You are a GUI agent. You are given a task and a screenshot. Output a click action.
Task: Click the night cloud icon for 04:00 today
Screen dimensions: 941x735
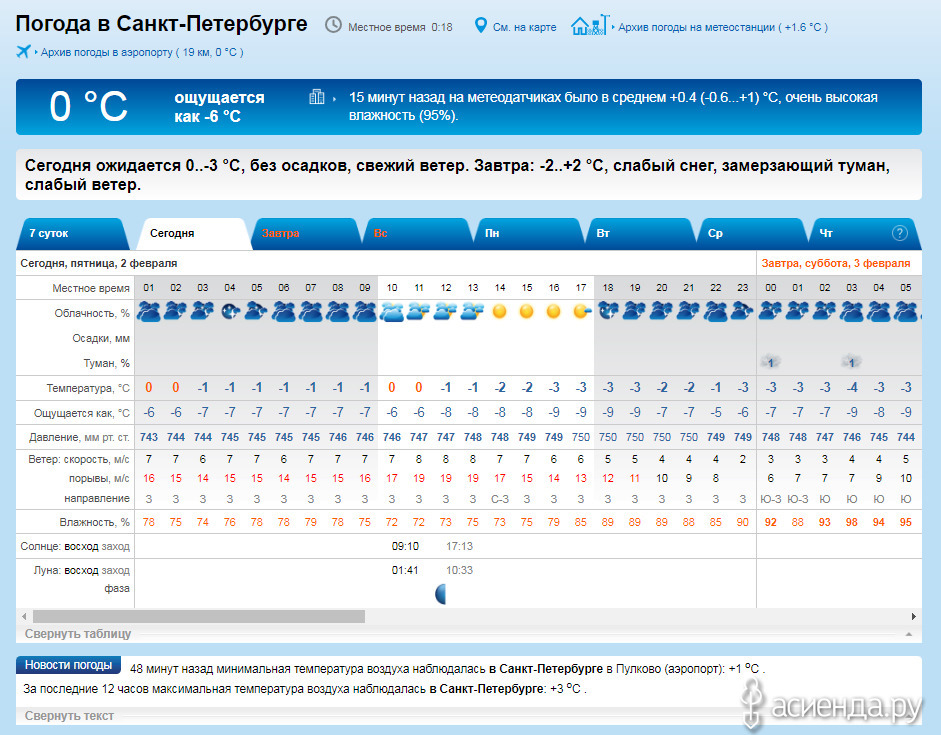tap(230, 312)
